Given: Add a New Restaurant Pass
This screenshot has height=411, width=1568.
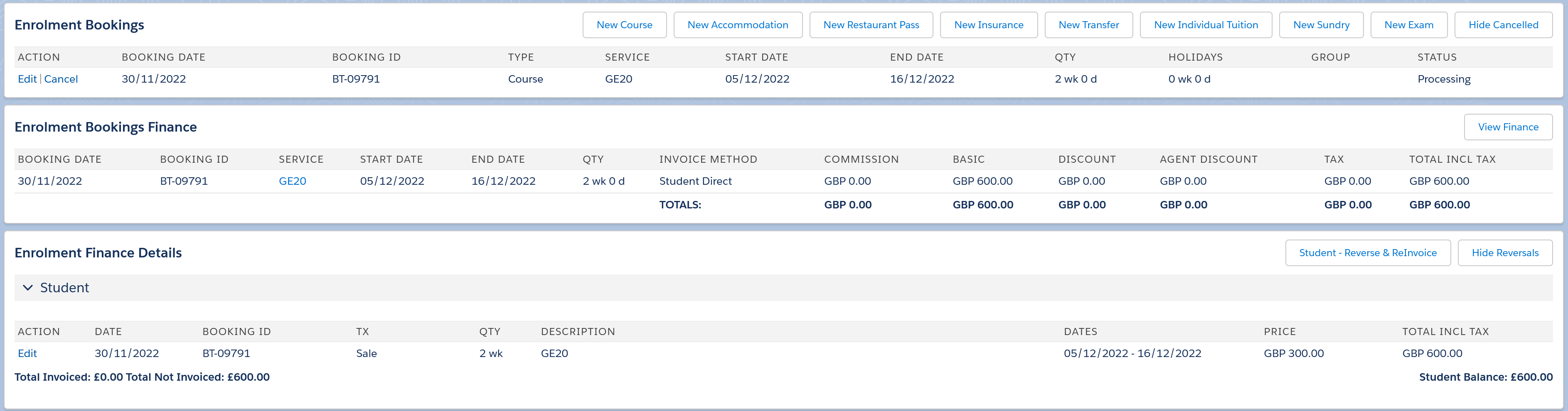Looking at the screenshot, I should 870,25.
